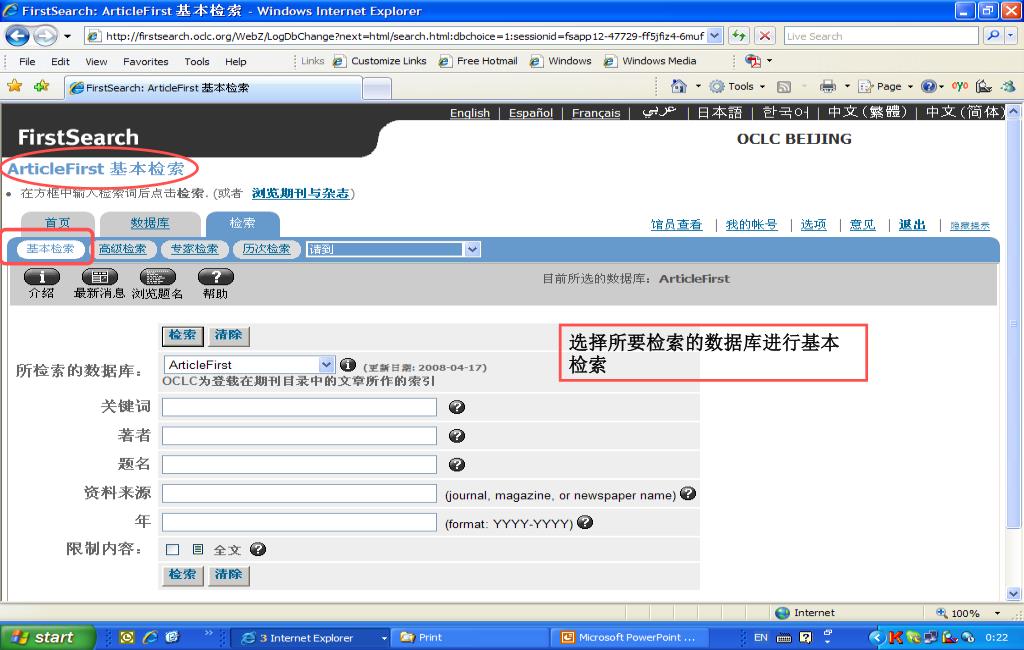Open the Tools toolbar dropdown

[738, 86]
